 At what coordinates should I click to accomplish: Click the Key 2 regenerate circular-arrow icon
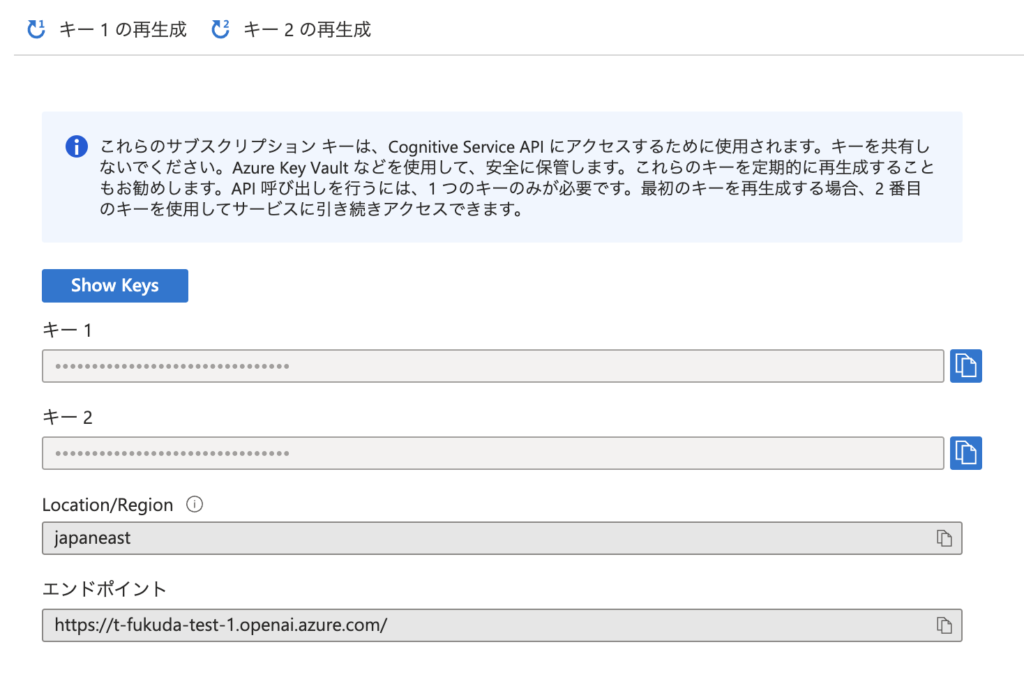tap(220, 29)
